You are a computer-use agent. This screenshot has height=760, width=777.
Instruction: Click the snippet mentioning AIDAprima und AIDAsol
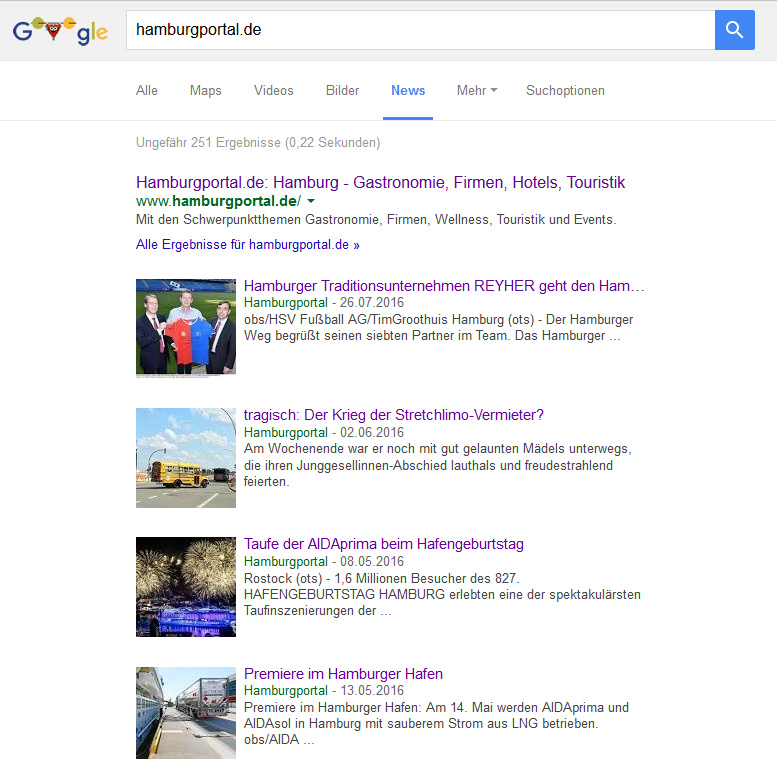tap(436, 723)
